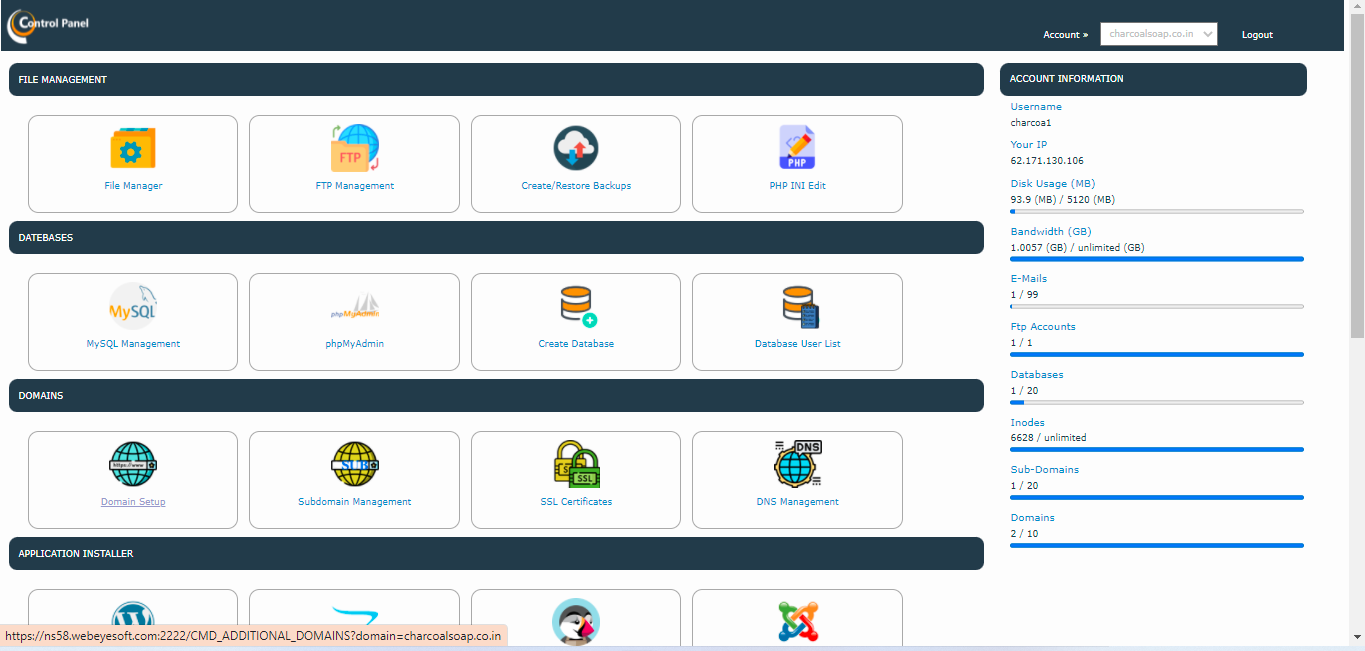Open the Subdomain Management globe icon

tap(355, 464)
